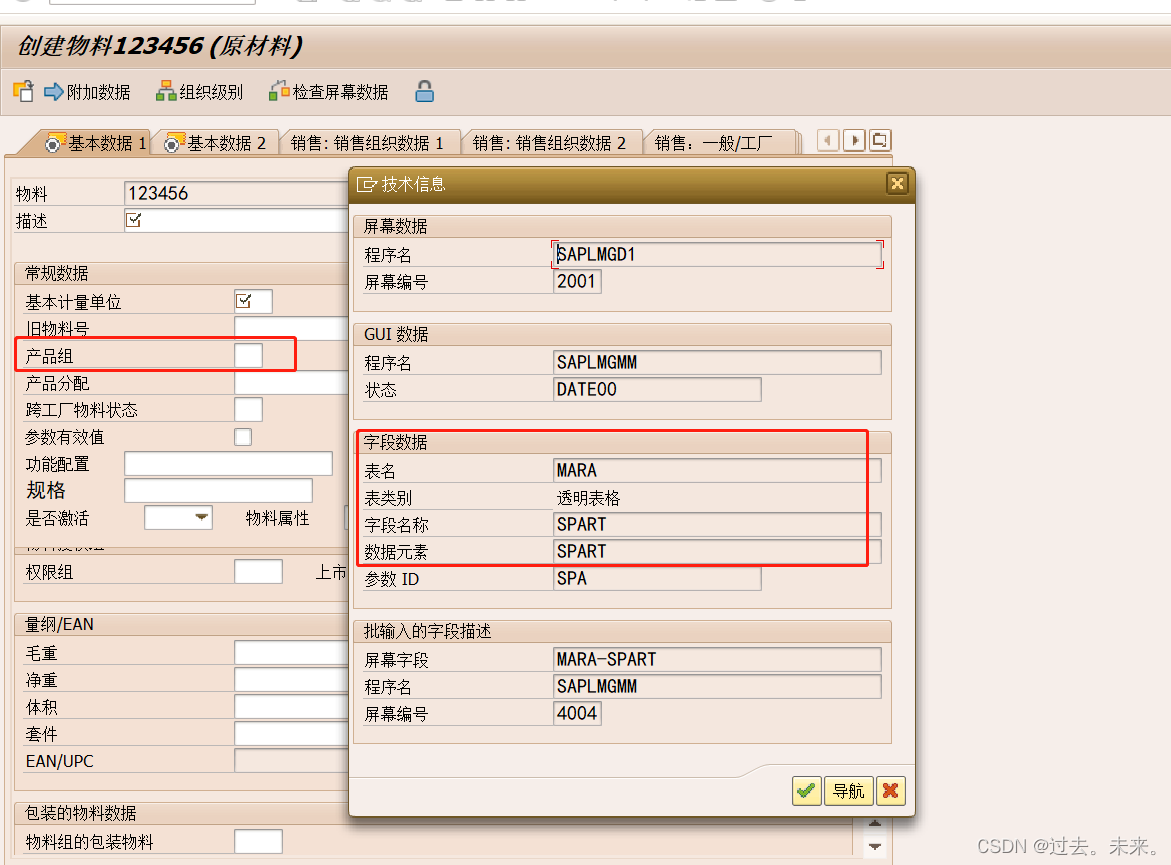Click scroll up arrow at panel bottom
Image resolution: width=1171 pixels, height=865 pixels.
click(x=875, y=824)
